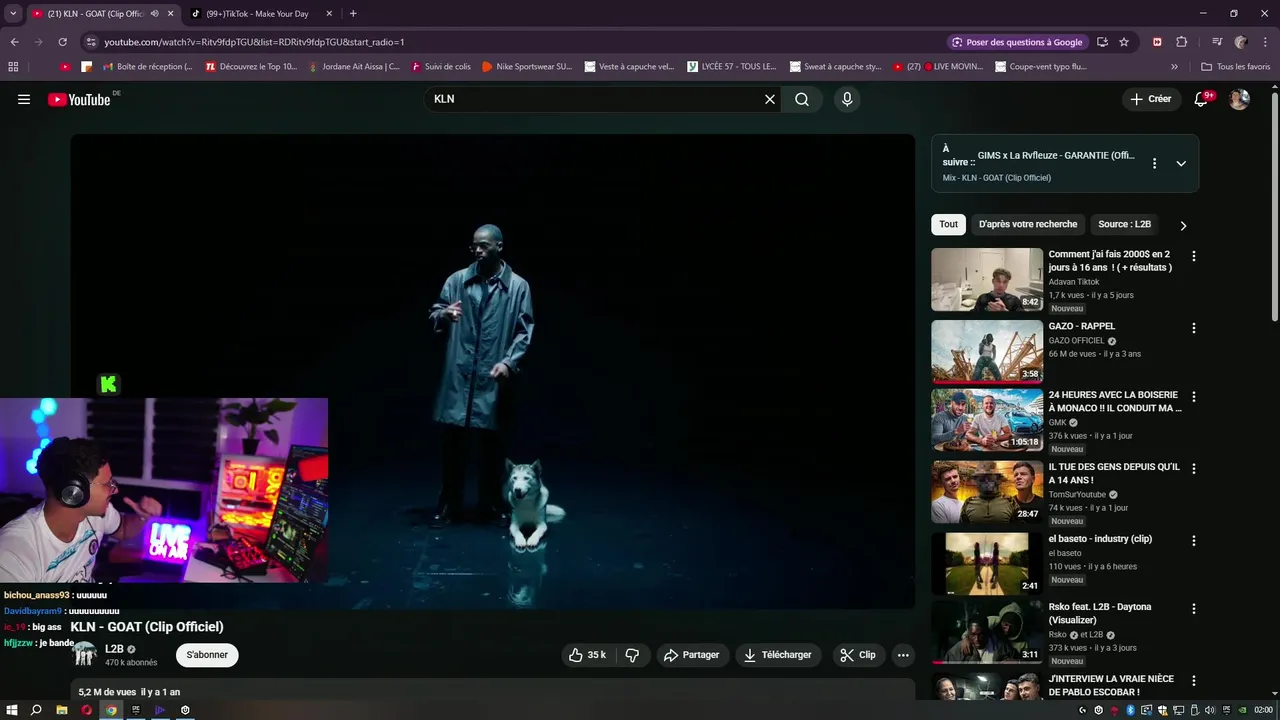This screenshot has height=720, width=1280.
Task: Create a clip with Clip button
Action: 858,655
